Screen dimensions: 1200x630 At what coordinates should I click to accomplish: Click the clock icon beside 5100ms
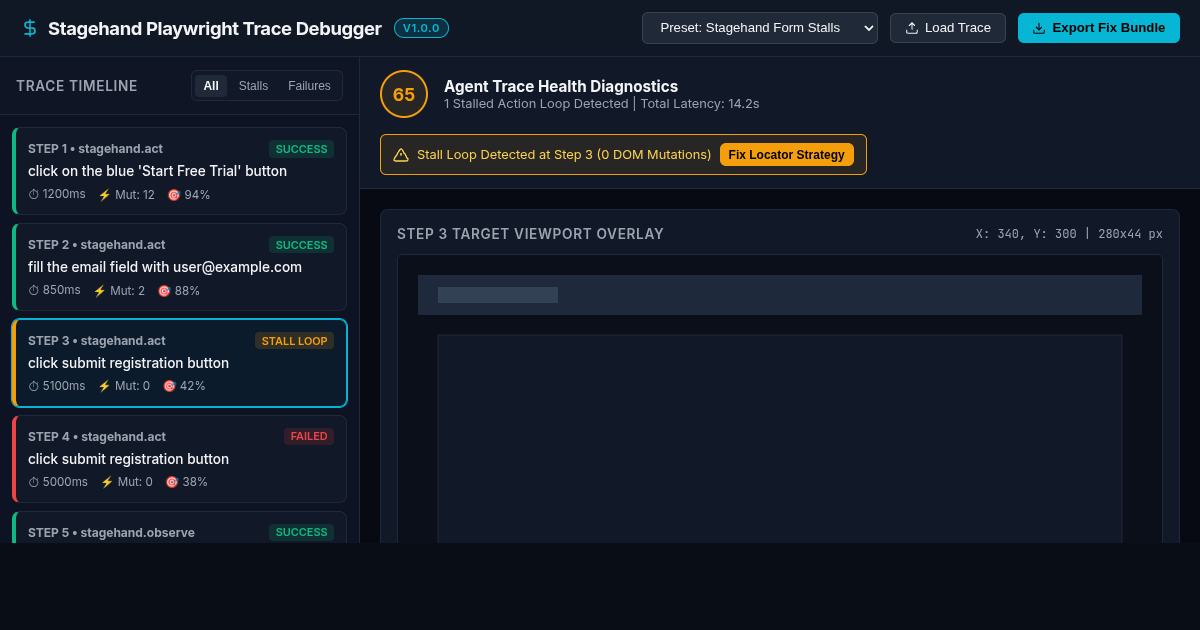tap(33, 386)
